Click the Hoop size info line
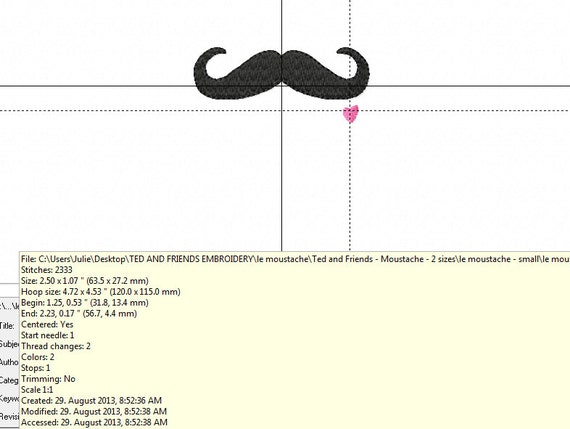 click(101, 292)
